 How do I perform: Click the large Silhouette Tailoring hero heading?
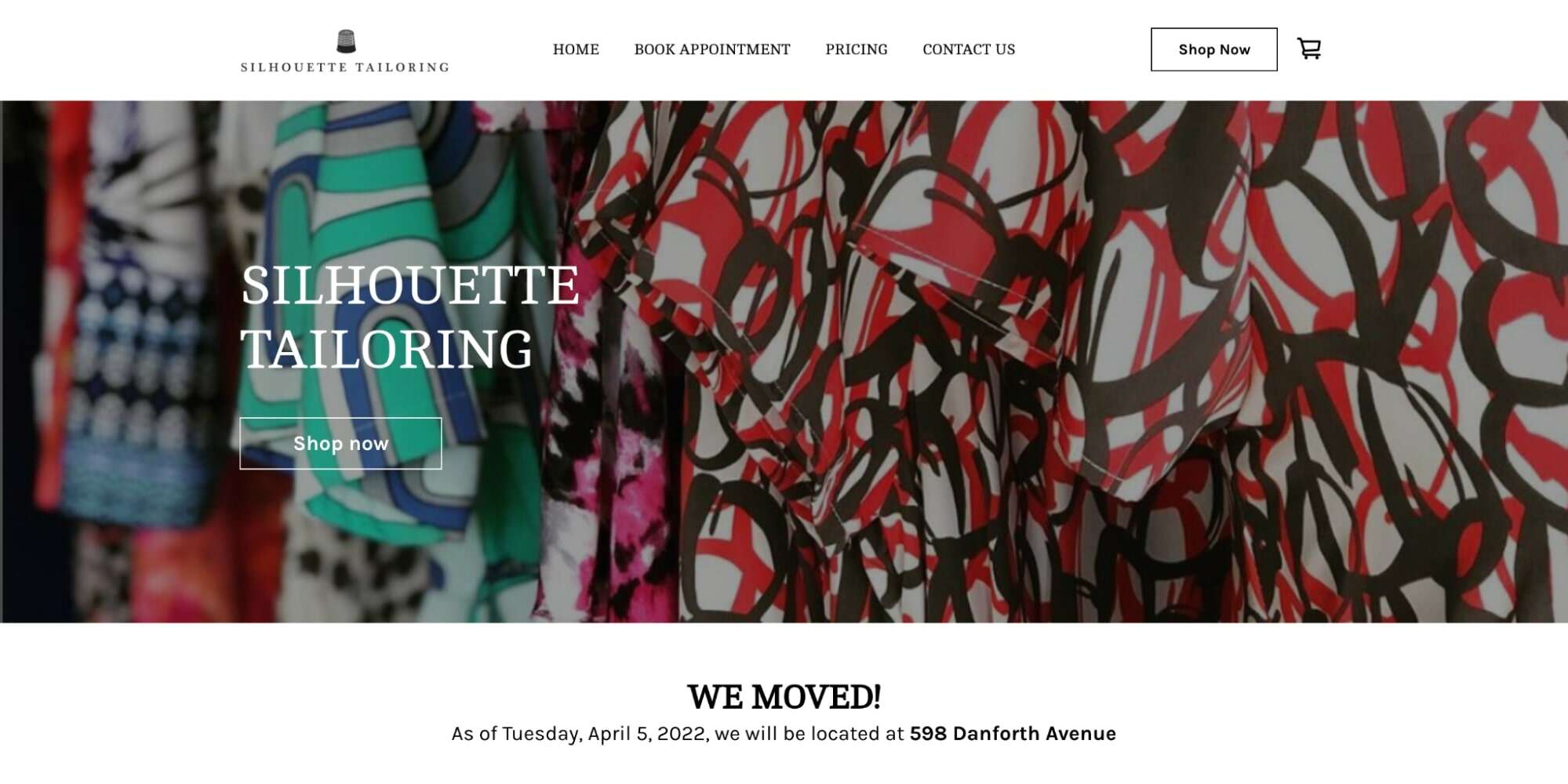[x=409, y=317]
